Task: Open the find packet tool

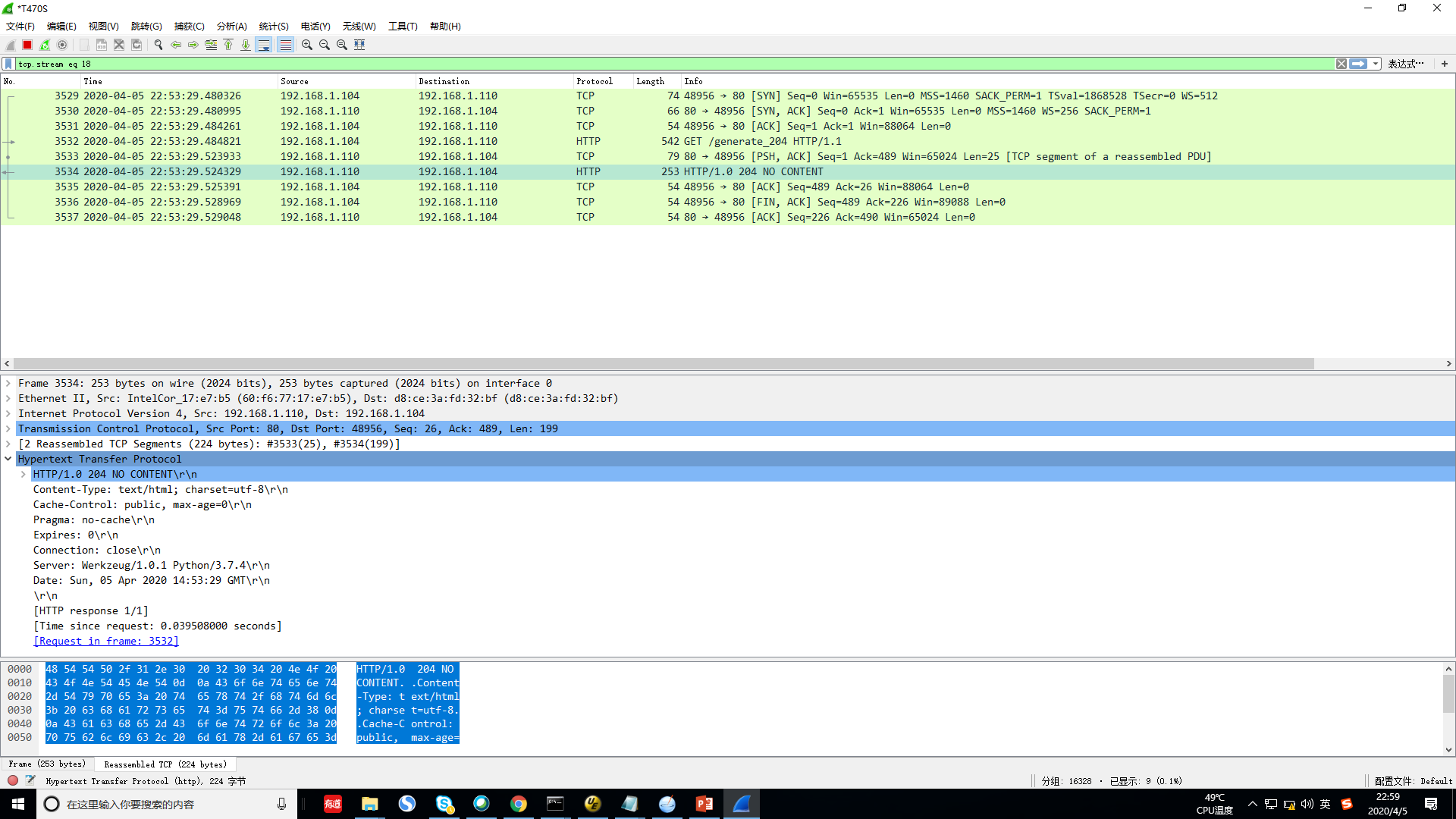Action: (158, 45)
